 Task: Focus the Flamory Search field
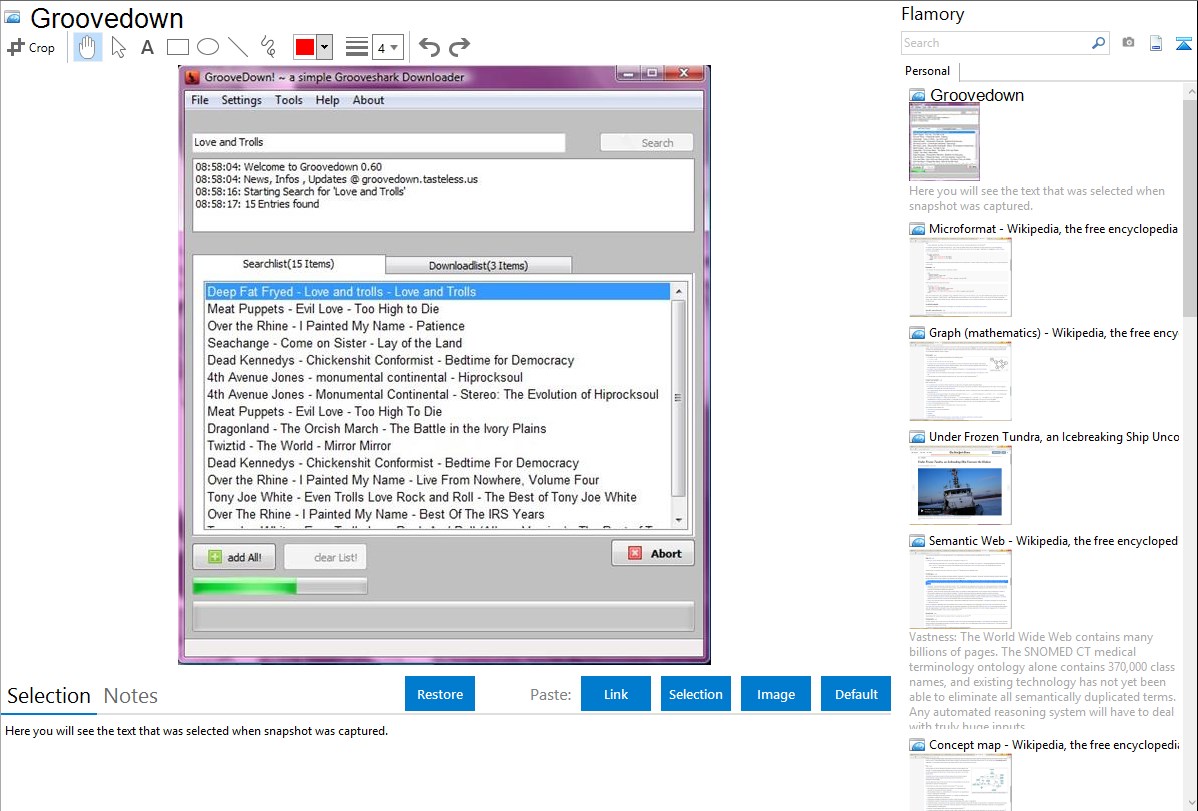coord(996,43)
